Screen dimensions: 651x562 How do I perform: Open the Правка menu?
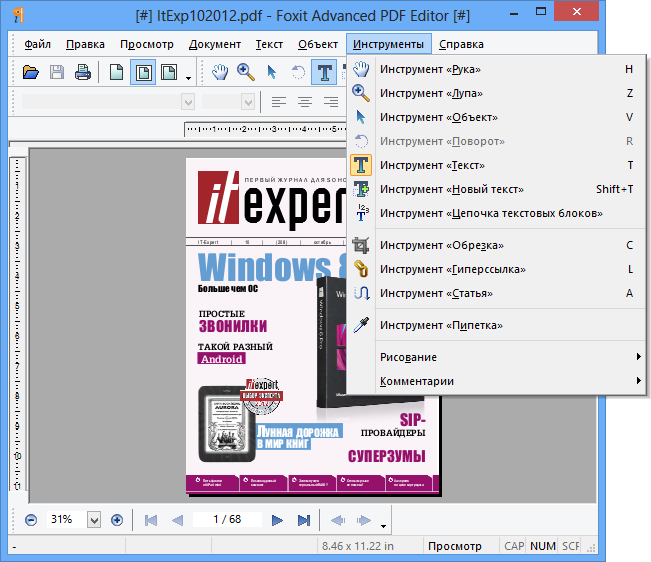(x=85, y=44)
